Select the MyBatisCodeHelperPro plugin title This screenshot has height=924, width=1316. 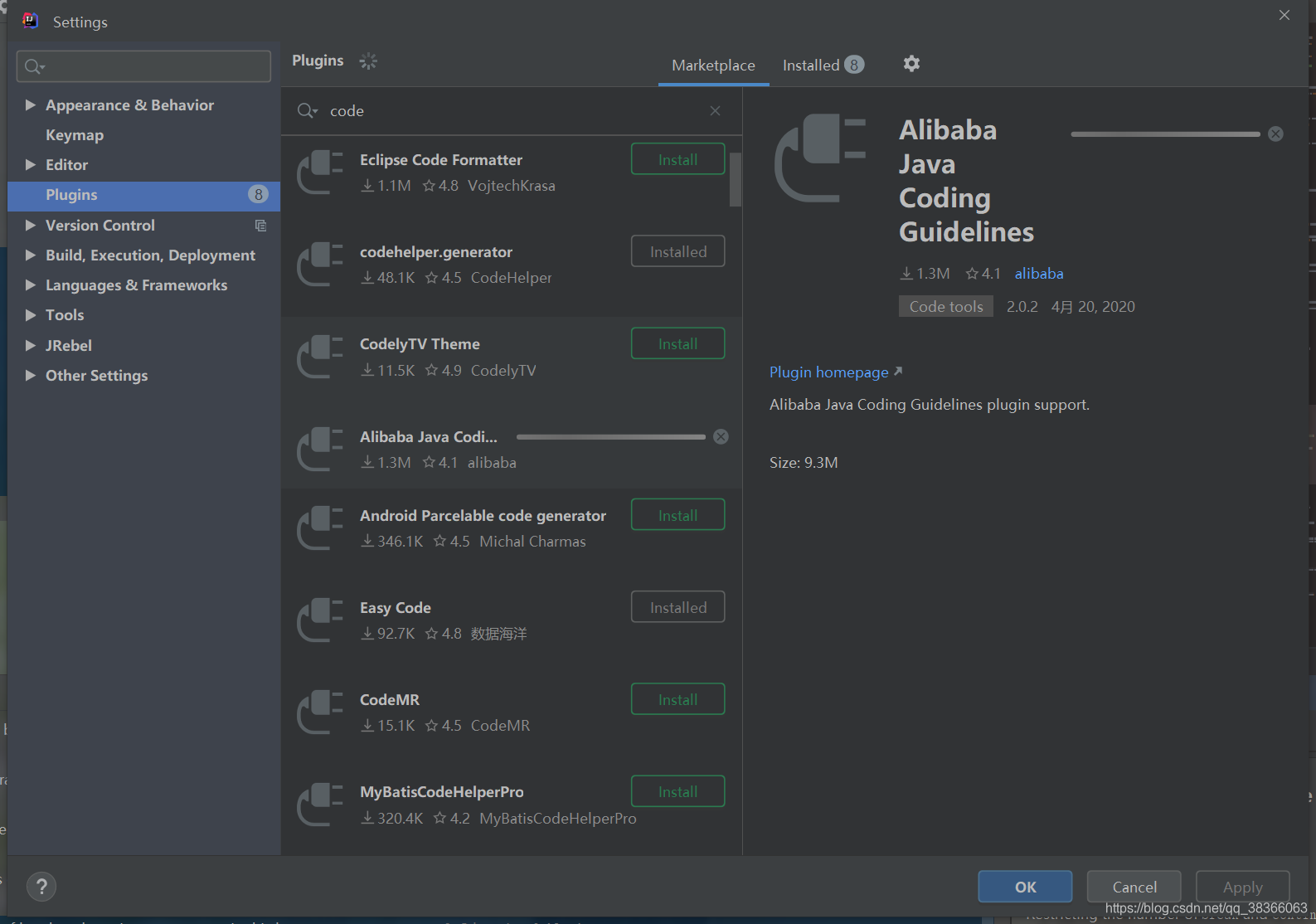click(442, 792)
